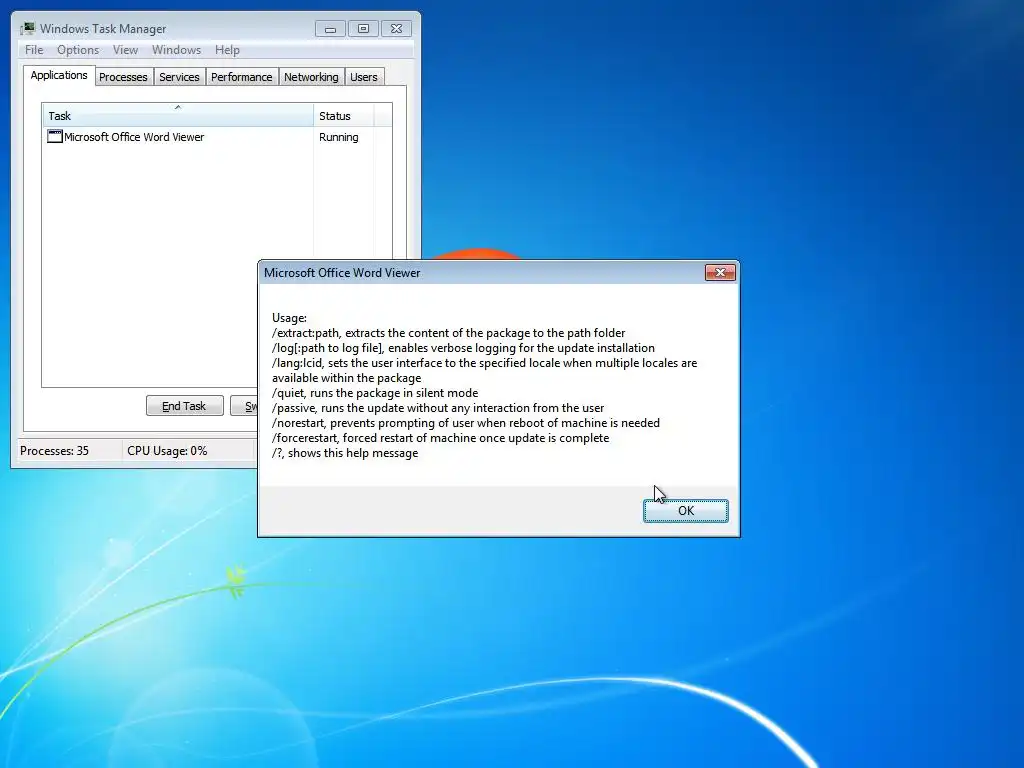Viewport: 1024px width, 768px height.
Task: Click the /? help message line
Action: (345, 453)
